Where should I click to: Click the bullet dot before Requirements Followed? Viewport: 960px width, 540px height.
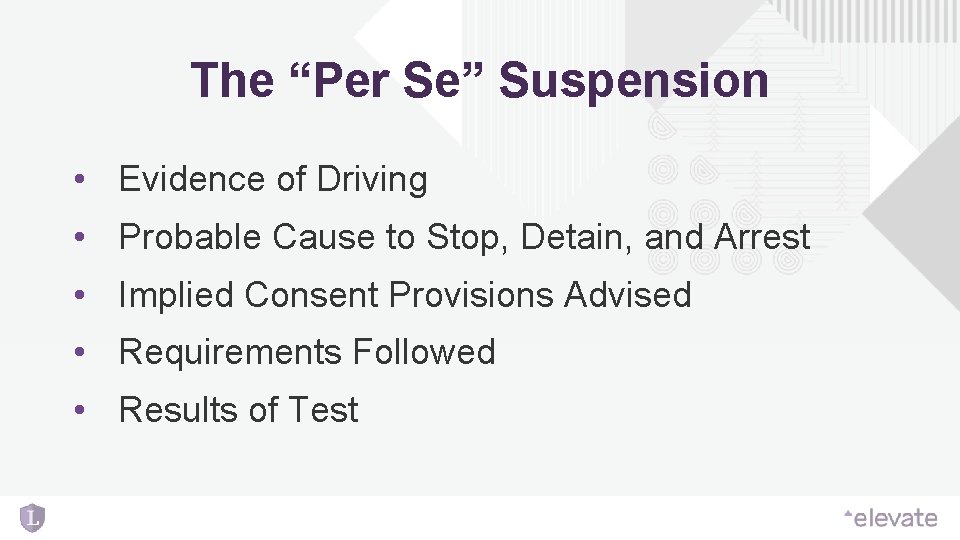(x=77, y=354)
